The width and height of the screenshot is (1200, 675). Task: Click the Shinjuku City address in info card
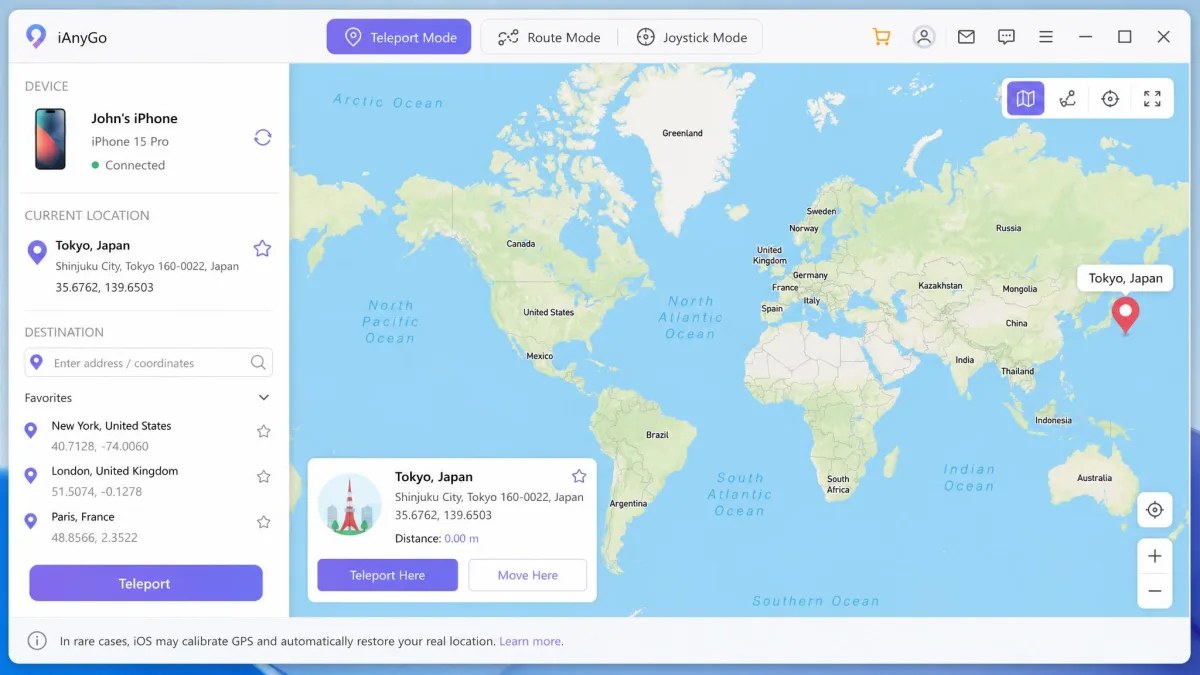coord(489,497)
